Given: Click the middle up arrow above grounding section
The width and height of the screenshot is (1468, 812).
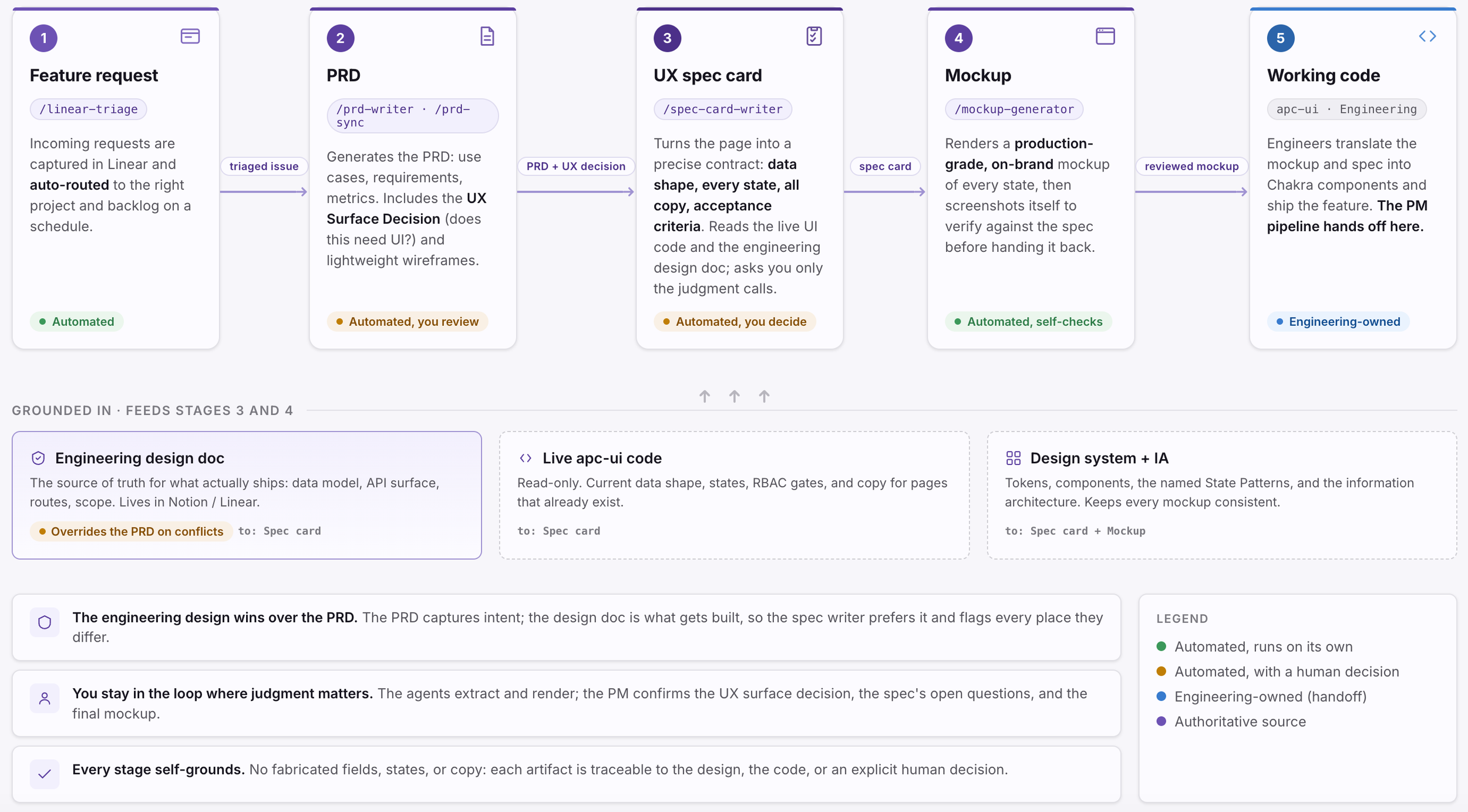Looking at the screenshot, I should [x=734, y=396].
